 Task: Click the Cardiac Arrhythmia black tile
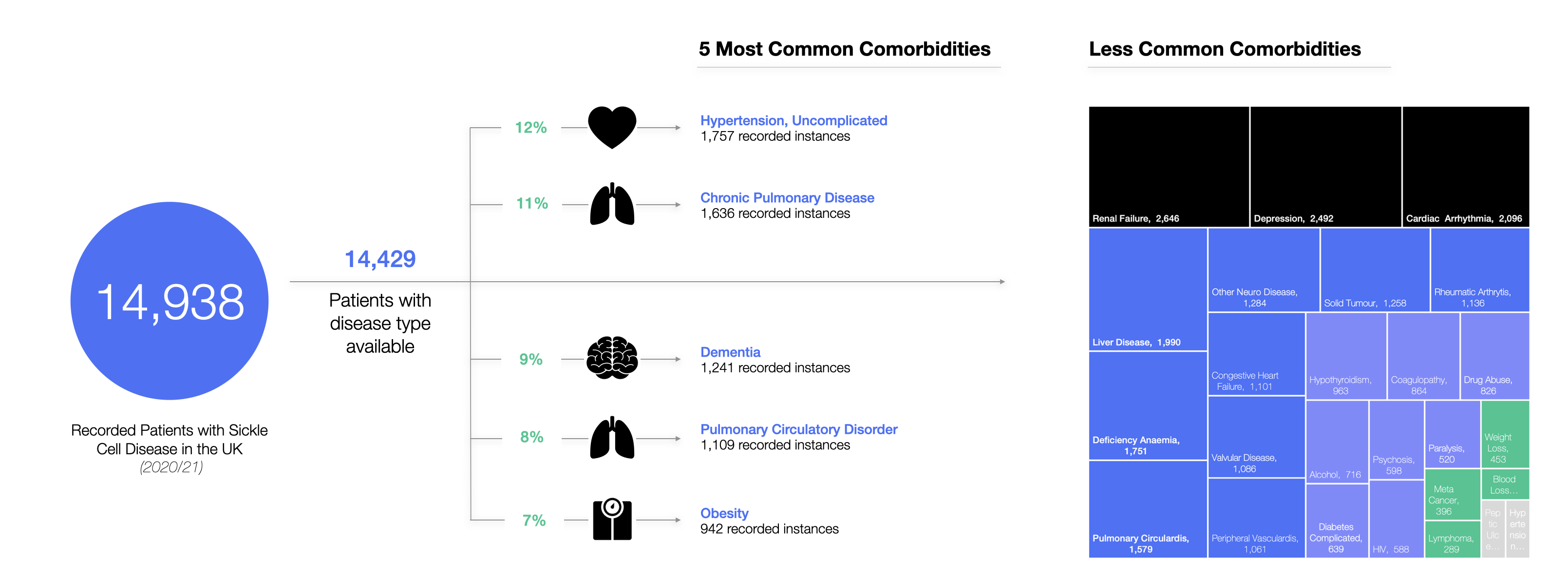[x=1466, y=166]
